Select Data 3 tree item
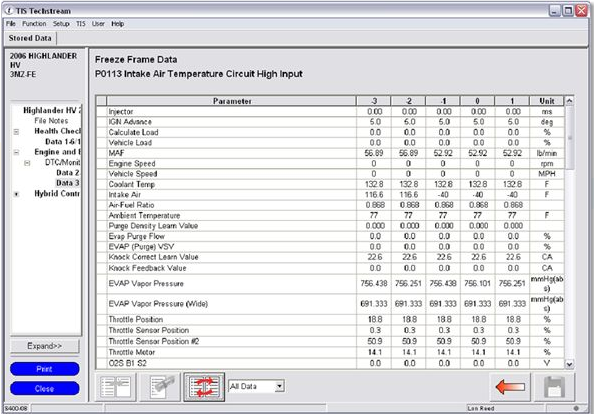The width and height of the screenshot is (594, 414). point(68,183)
